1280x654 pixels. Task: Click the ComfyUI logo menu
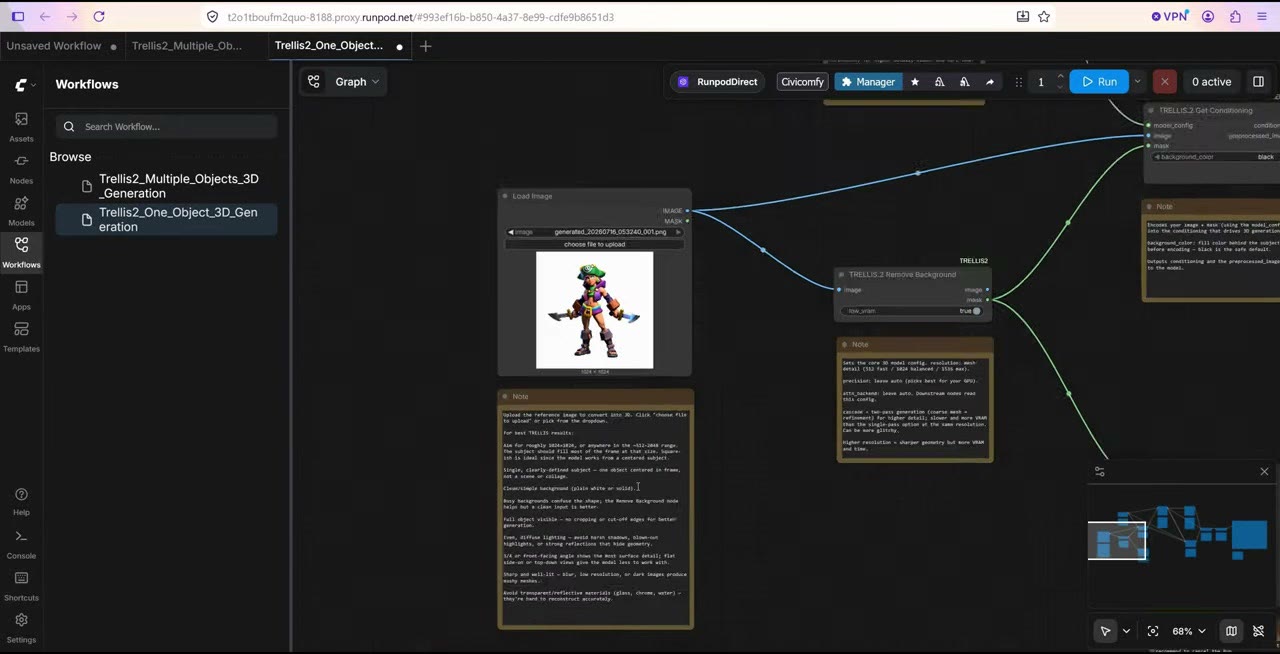(26, 85)
